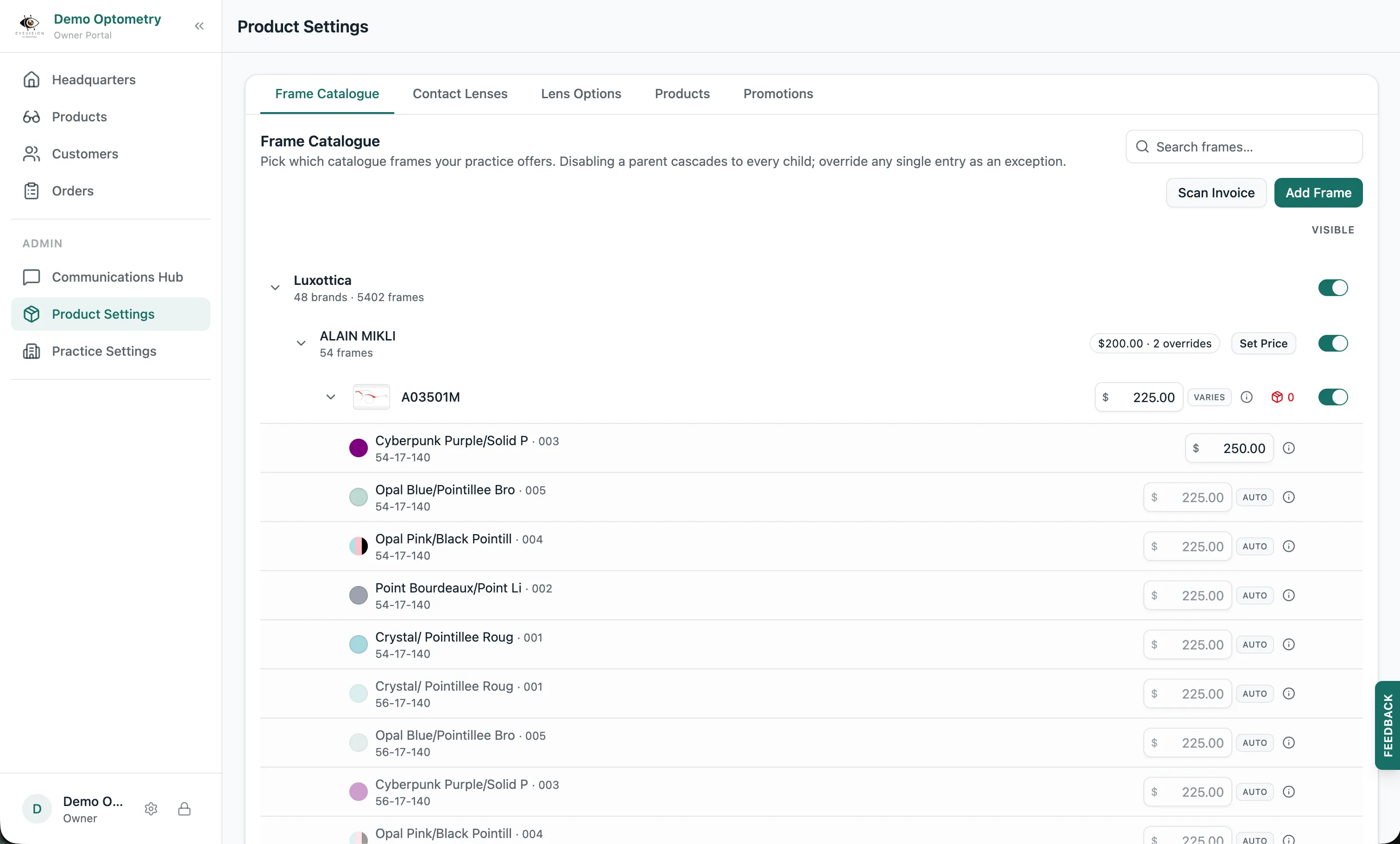Screen dimensions: 1400x844
Task: Click AUTO badge on Cyberpunk Purple 56-17-140
Action: (x=1255, y=792)
